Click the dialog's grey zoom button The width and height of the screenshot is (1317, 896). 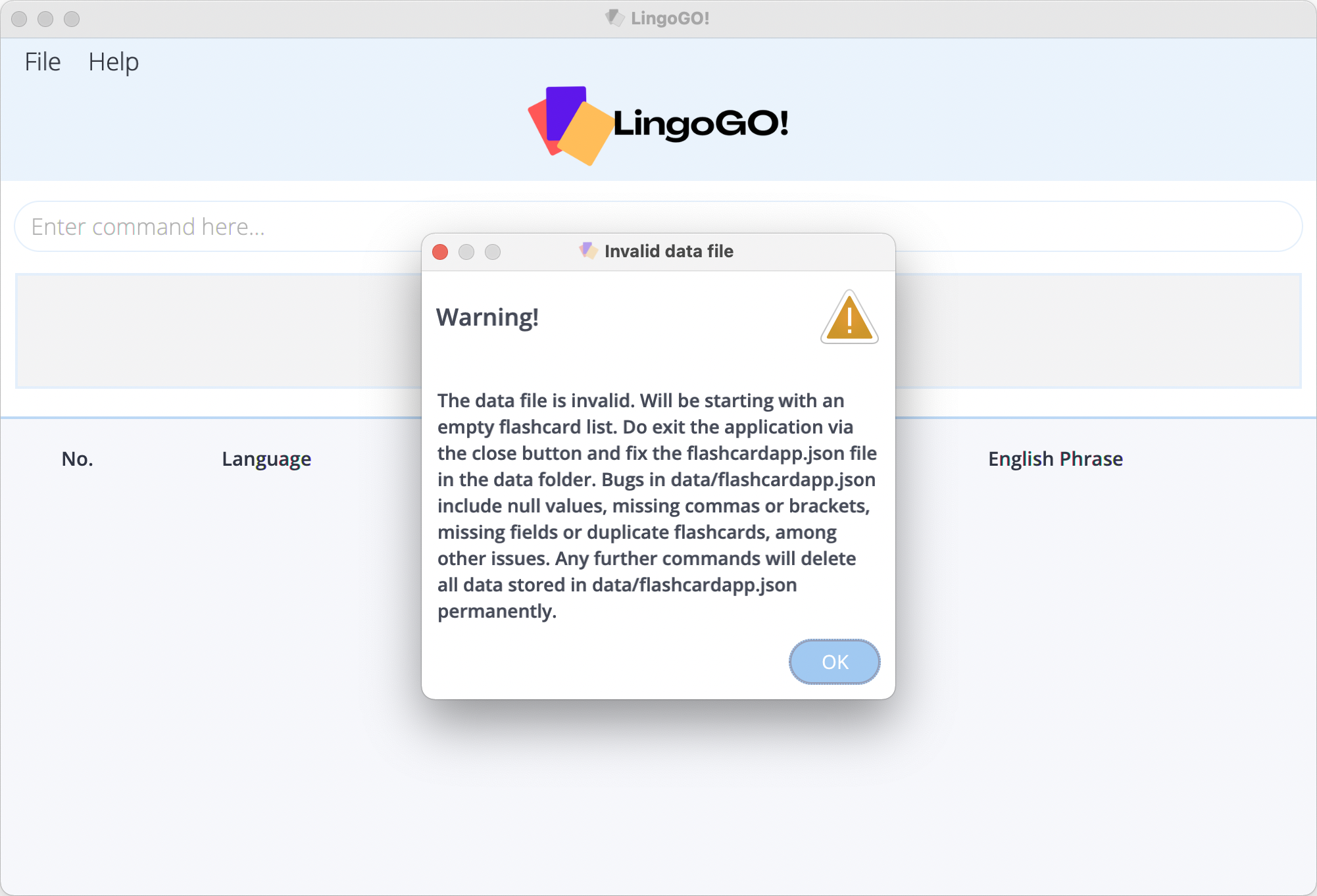[493, 252]
